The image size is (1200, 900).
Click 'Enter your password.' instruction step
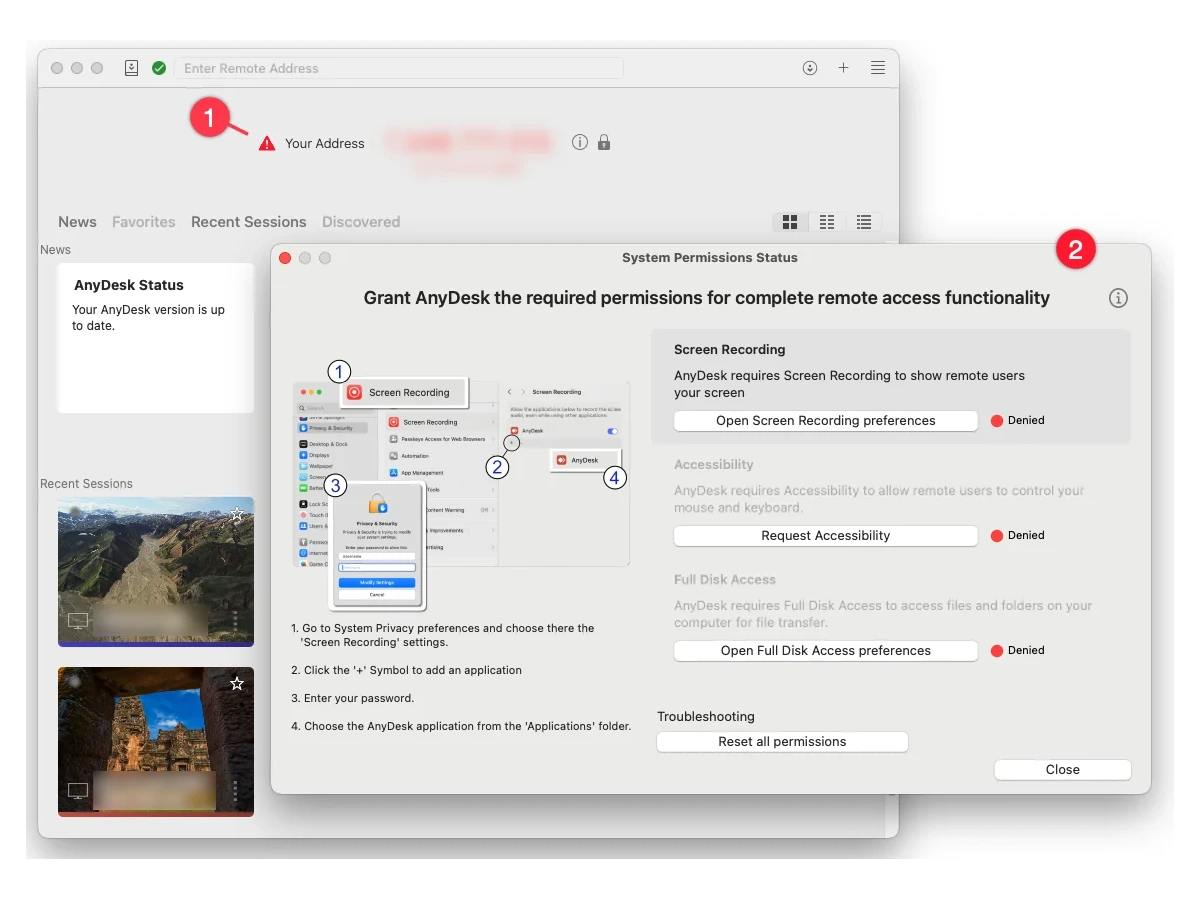click(352, 698)
